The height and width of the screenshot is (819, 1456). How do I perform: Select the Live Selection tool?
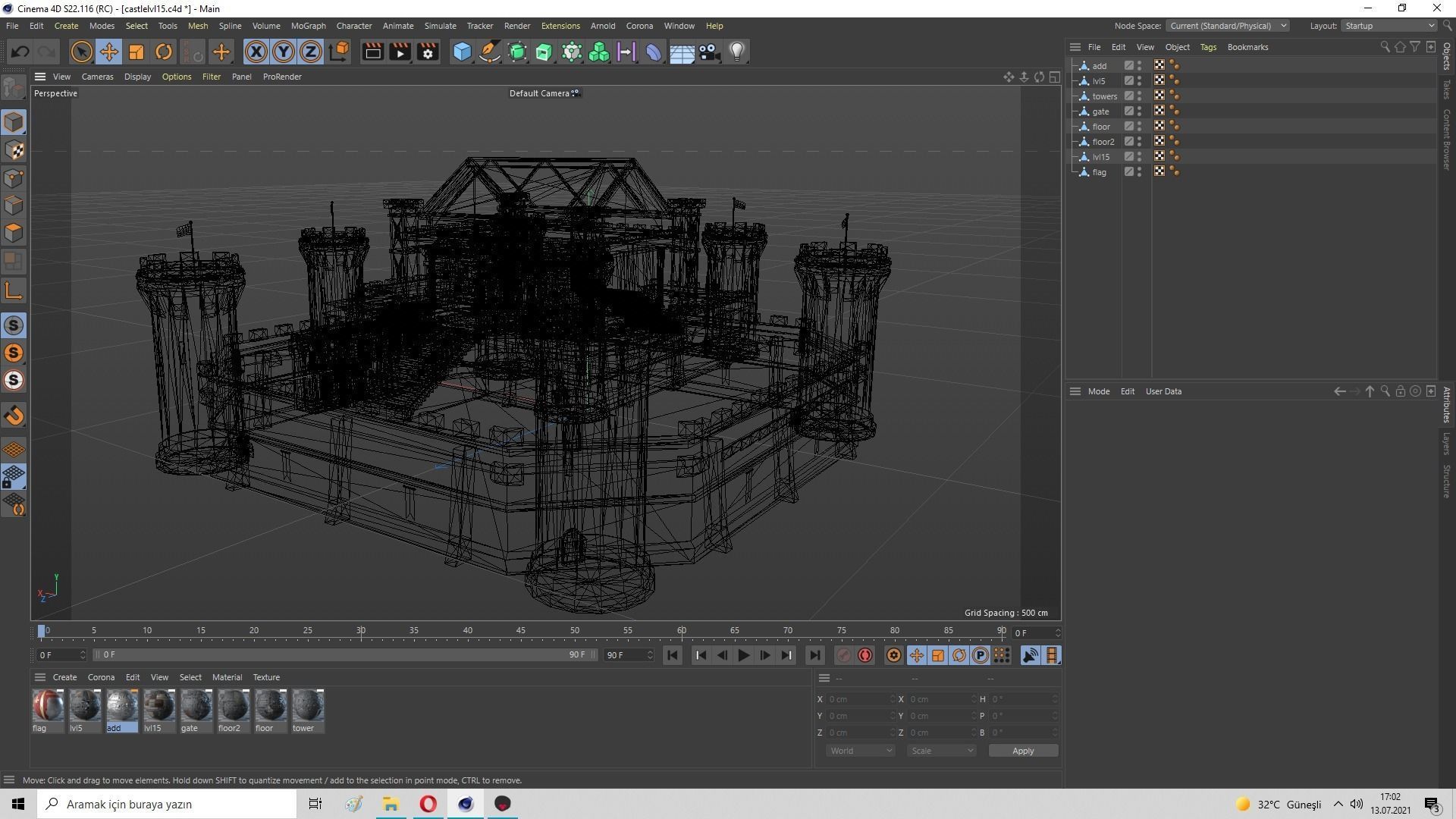81,52
